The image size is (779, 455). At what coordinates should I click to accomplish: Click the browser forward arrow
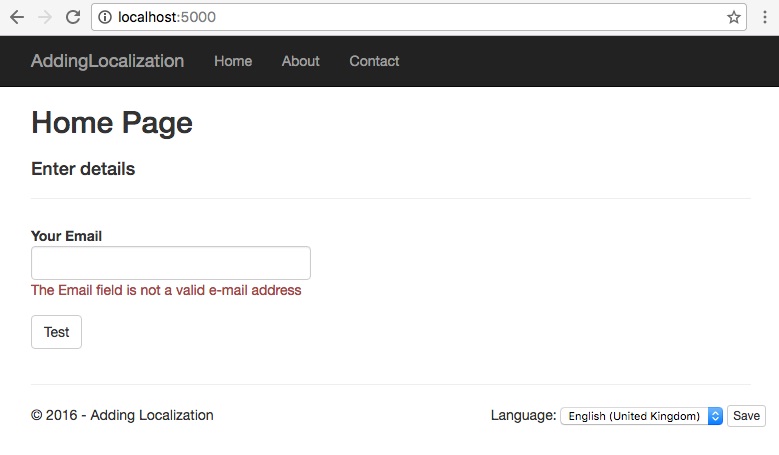[x=45, y=17]
